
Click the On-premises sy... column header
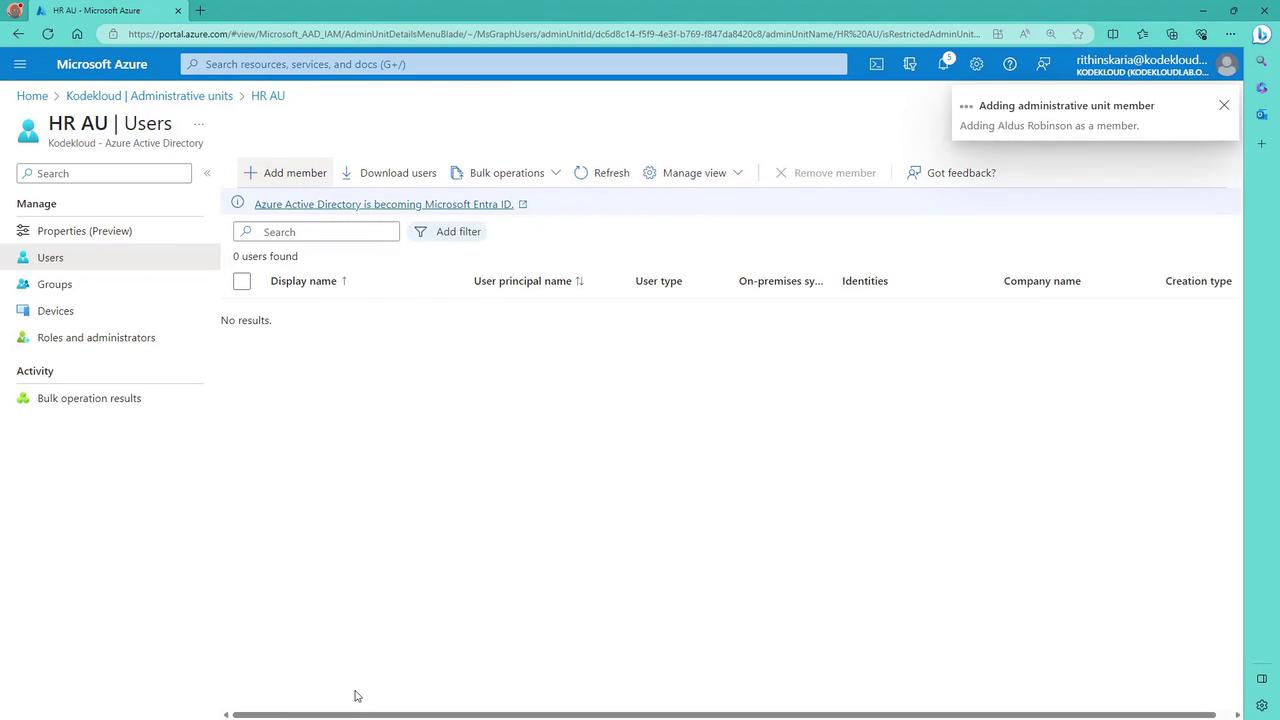click(781, 281)
